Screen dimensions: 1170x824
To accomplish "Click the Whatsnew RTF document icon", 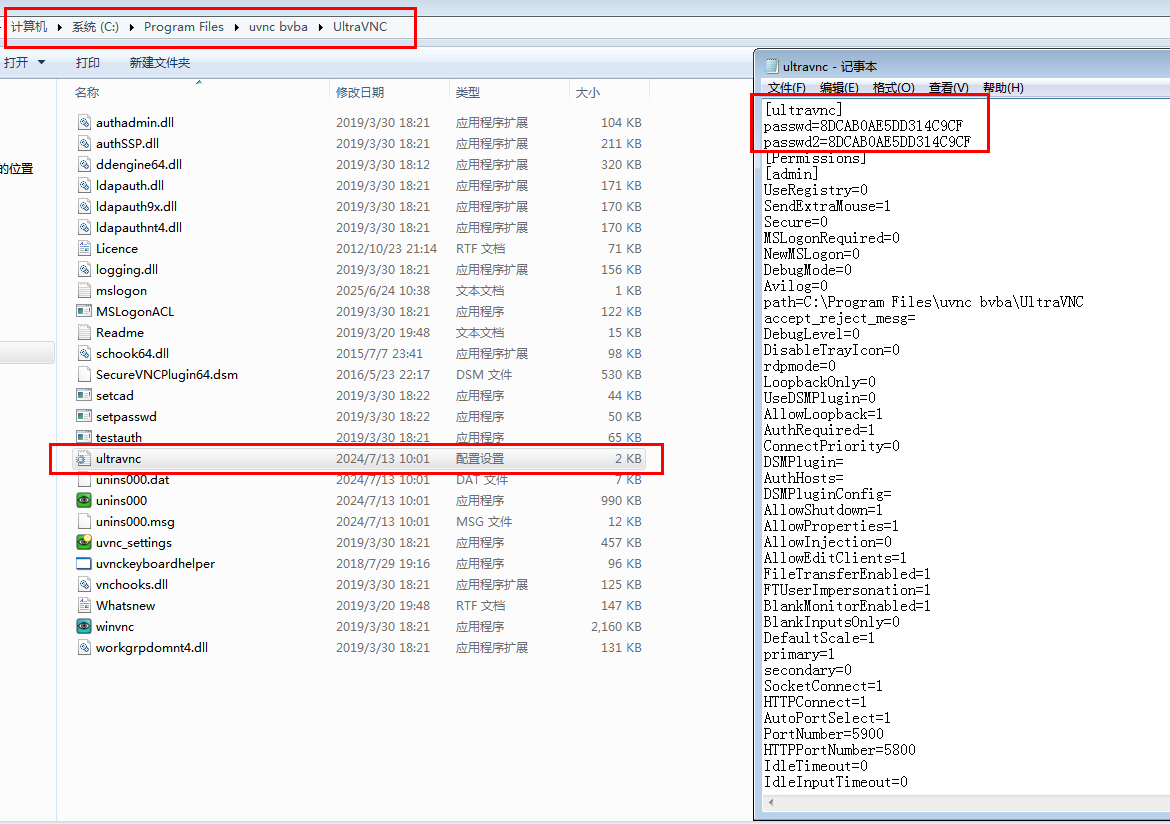I will [x=84, y=605].
